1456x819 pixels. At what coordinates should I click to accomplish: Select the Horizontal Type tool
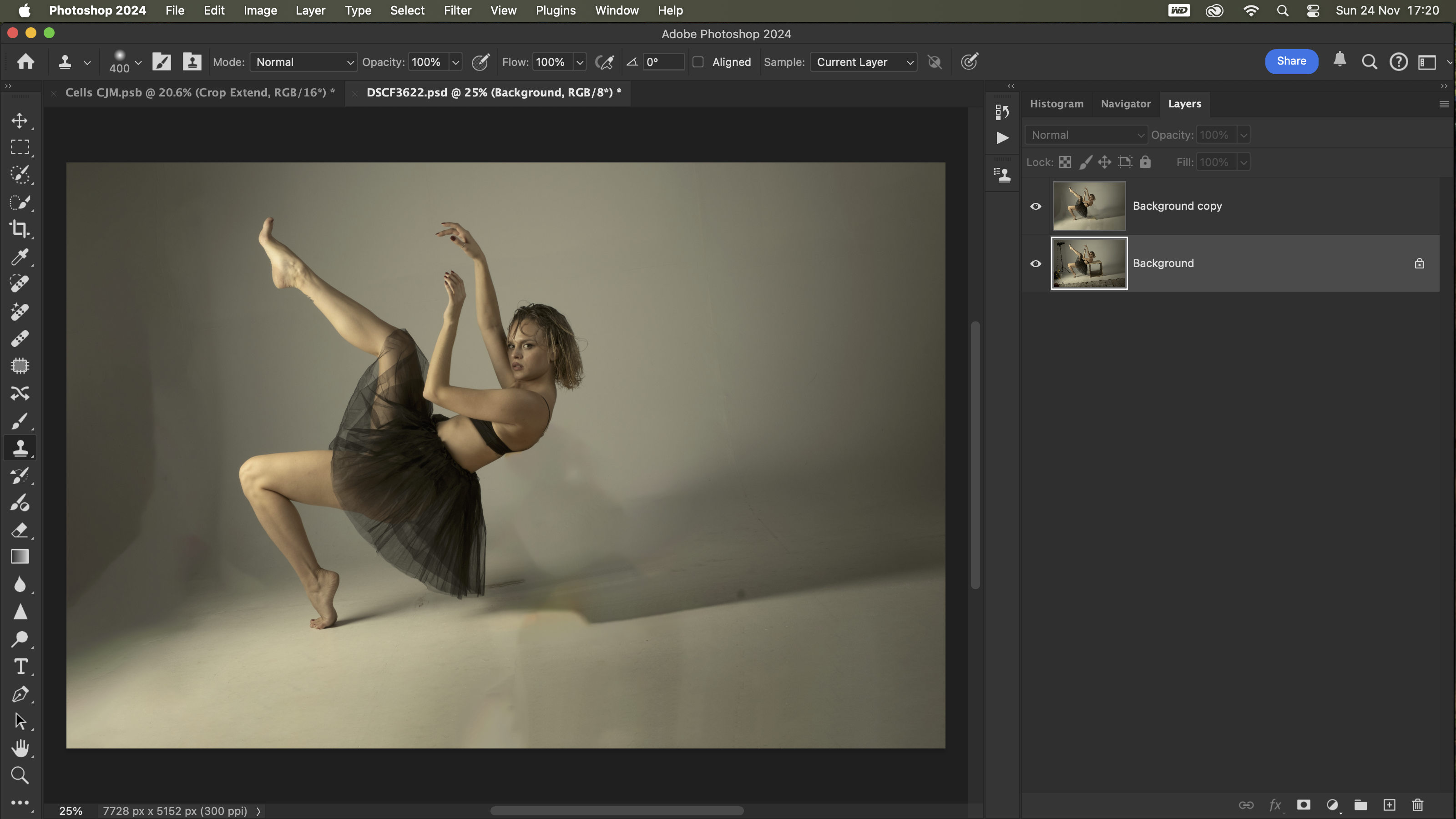pos(20,667)
